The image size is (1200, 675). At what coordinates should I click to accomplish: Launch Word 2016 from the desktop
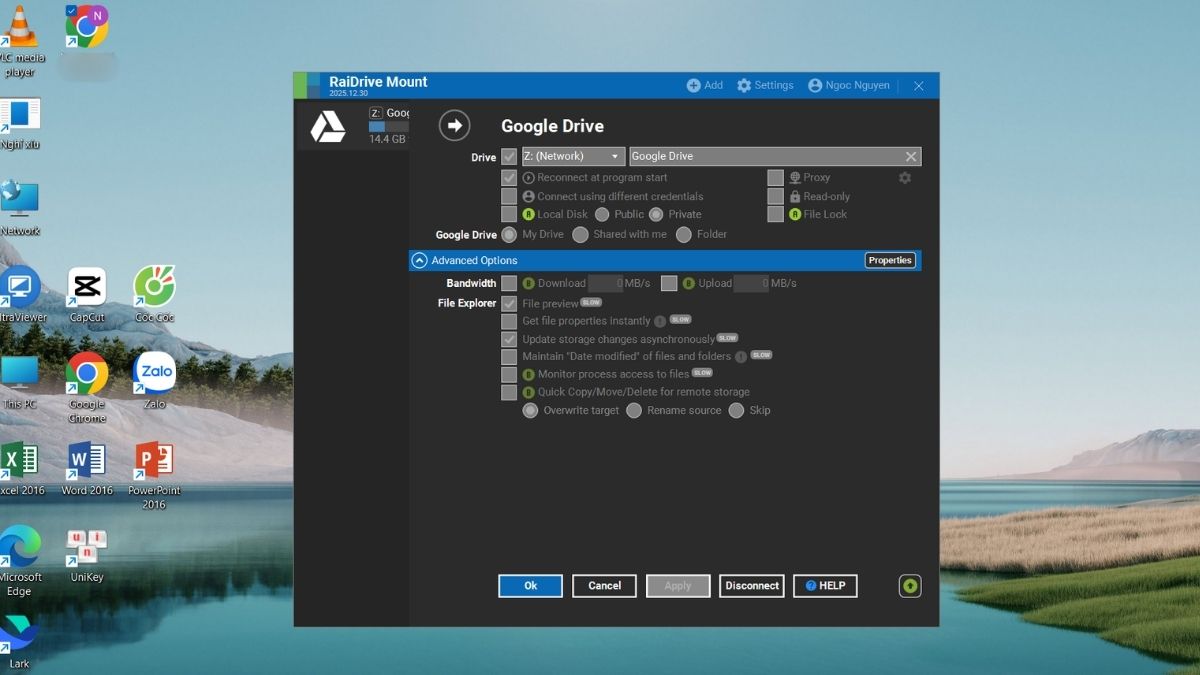(x=87, y=468)
